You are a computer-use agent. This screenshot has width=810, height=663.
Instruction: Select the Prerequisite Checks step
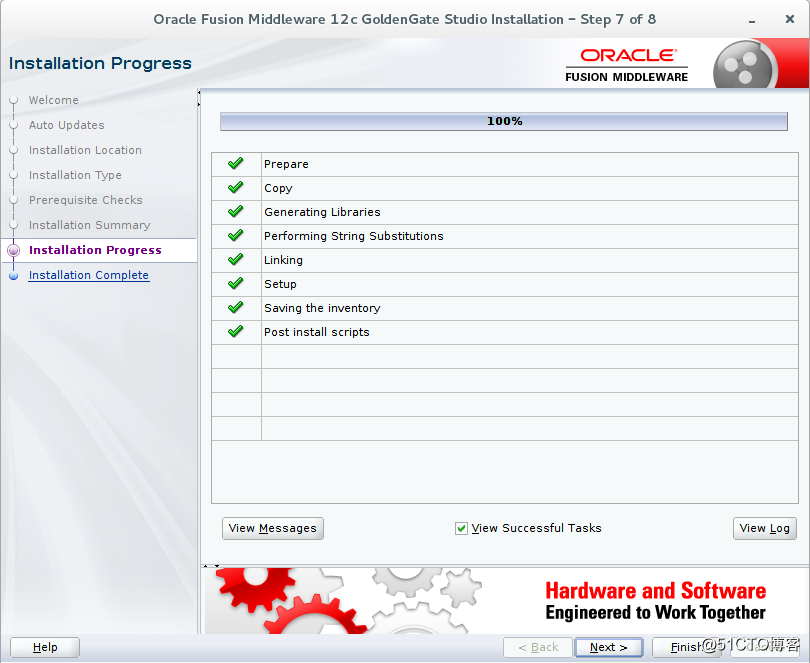[x=86, y=200]
